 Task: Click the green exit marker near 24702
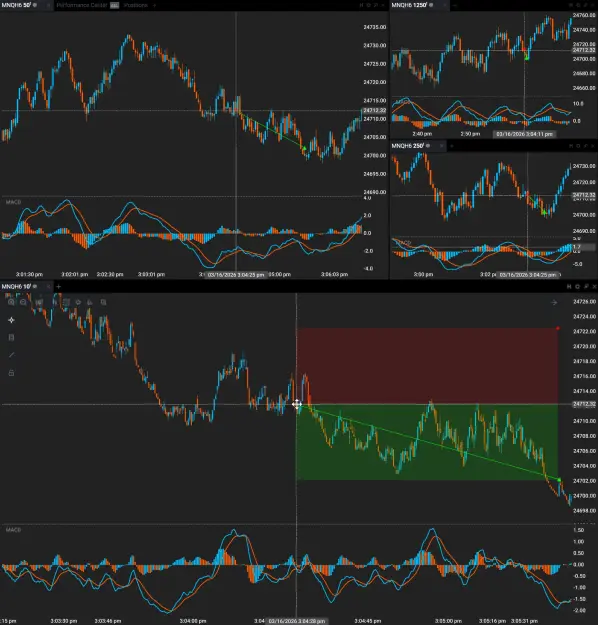point(559,480)
